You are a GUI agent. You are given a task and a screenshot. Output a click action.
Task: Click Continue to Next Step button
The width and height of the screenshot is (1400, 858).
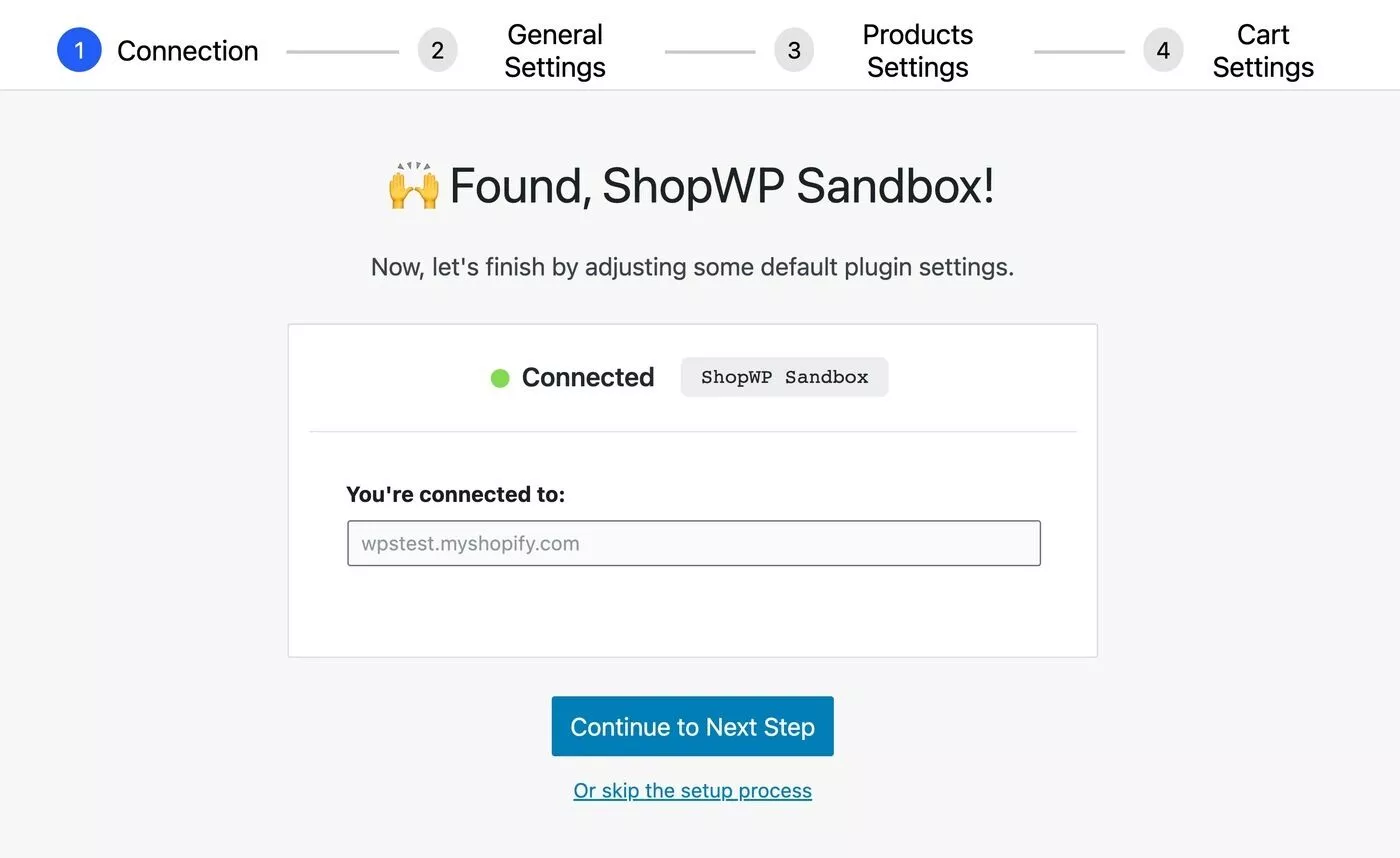coord(692,726)
